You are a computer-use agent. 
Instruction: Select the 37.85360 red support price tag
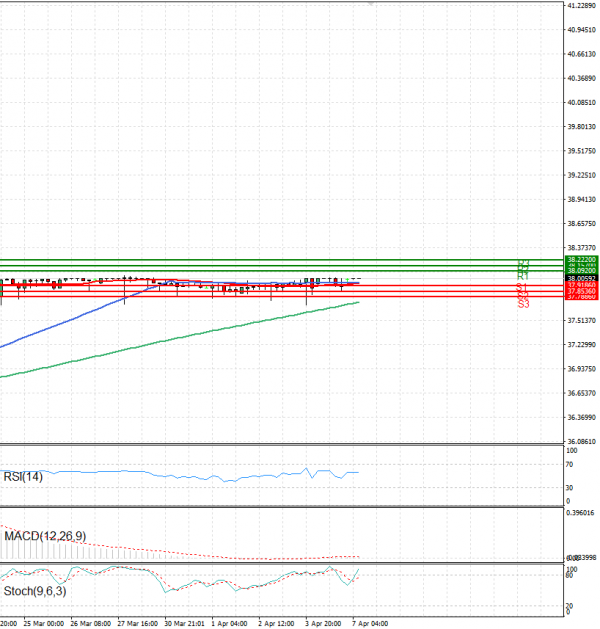(x=582, y=291)
